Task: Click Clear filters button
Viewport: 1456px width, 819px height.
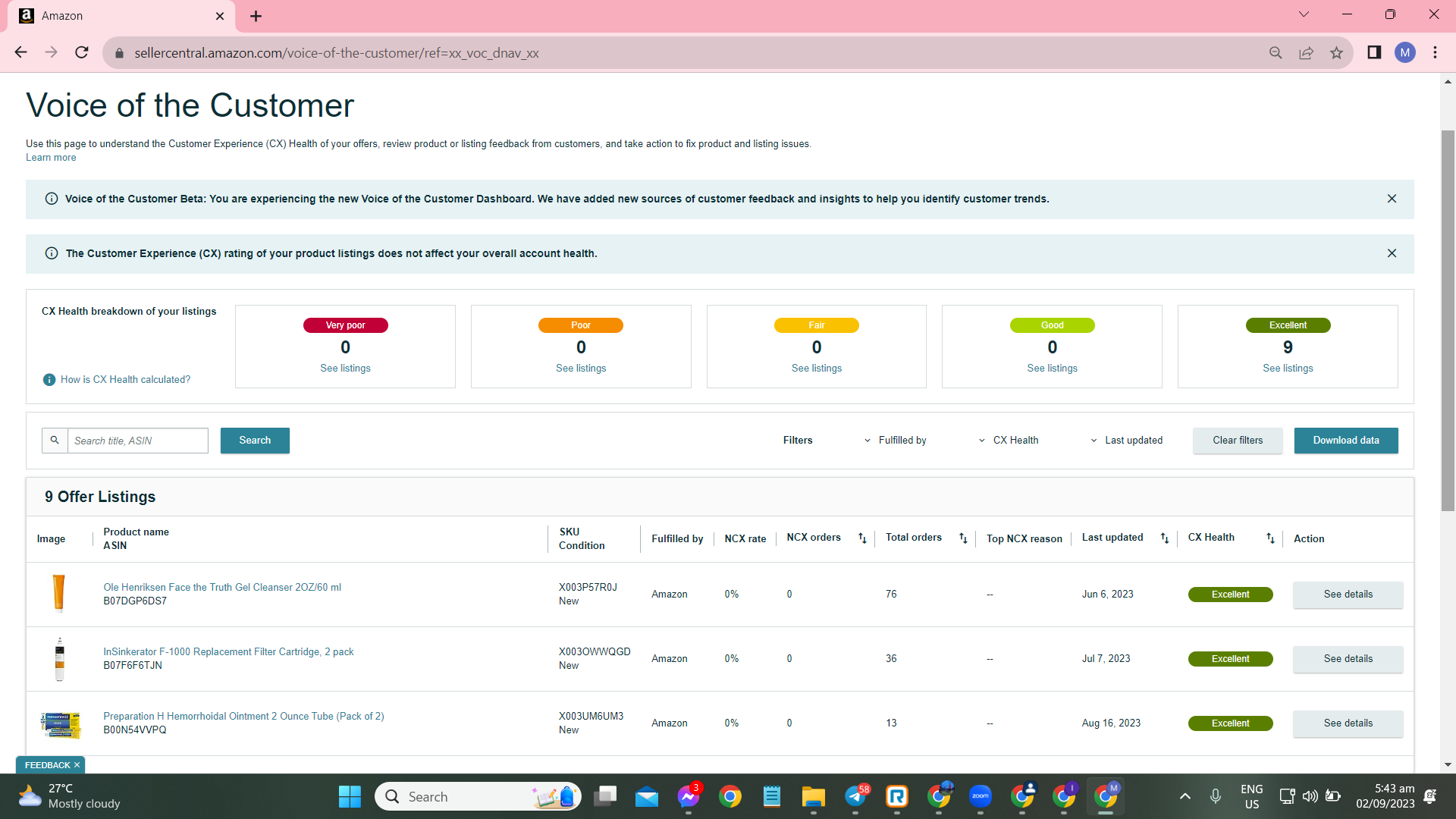Action: (x=1238, y=441)
